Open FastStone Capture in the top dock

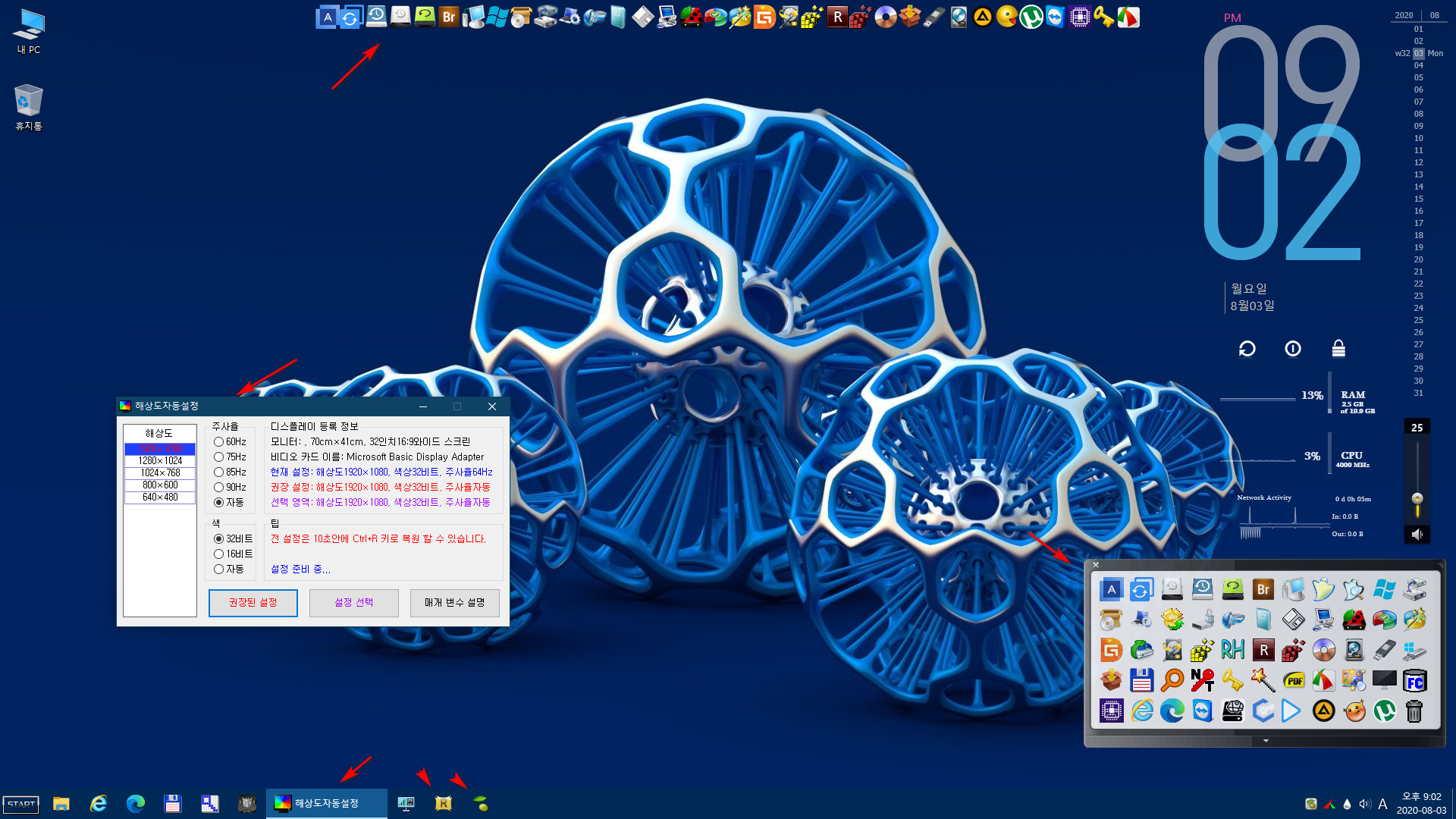pos(1128,17)
